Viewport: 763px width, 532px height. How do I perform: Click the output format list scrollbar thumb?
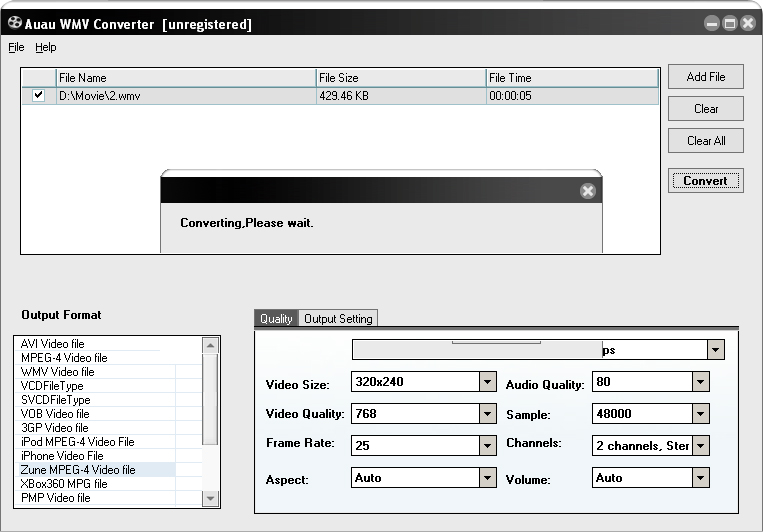(210, 399)
